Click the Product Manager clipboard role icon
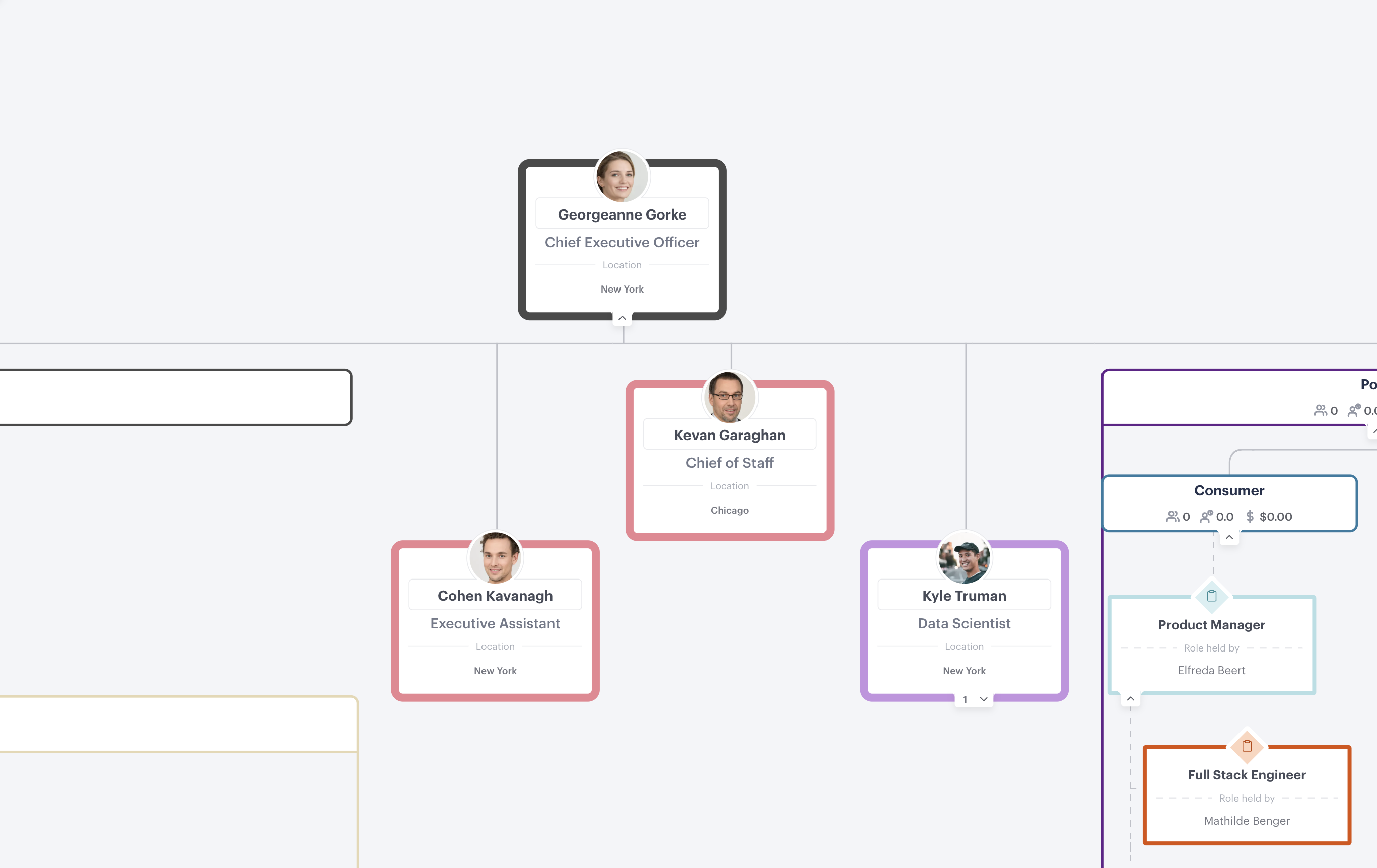 coord(1211,596)
